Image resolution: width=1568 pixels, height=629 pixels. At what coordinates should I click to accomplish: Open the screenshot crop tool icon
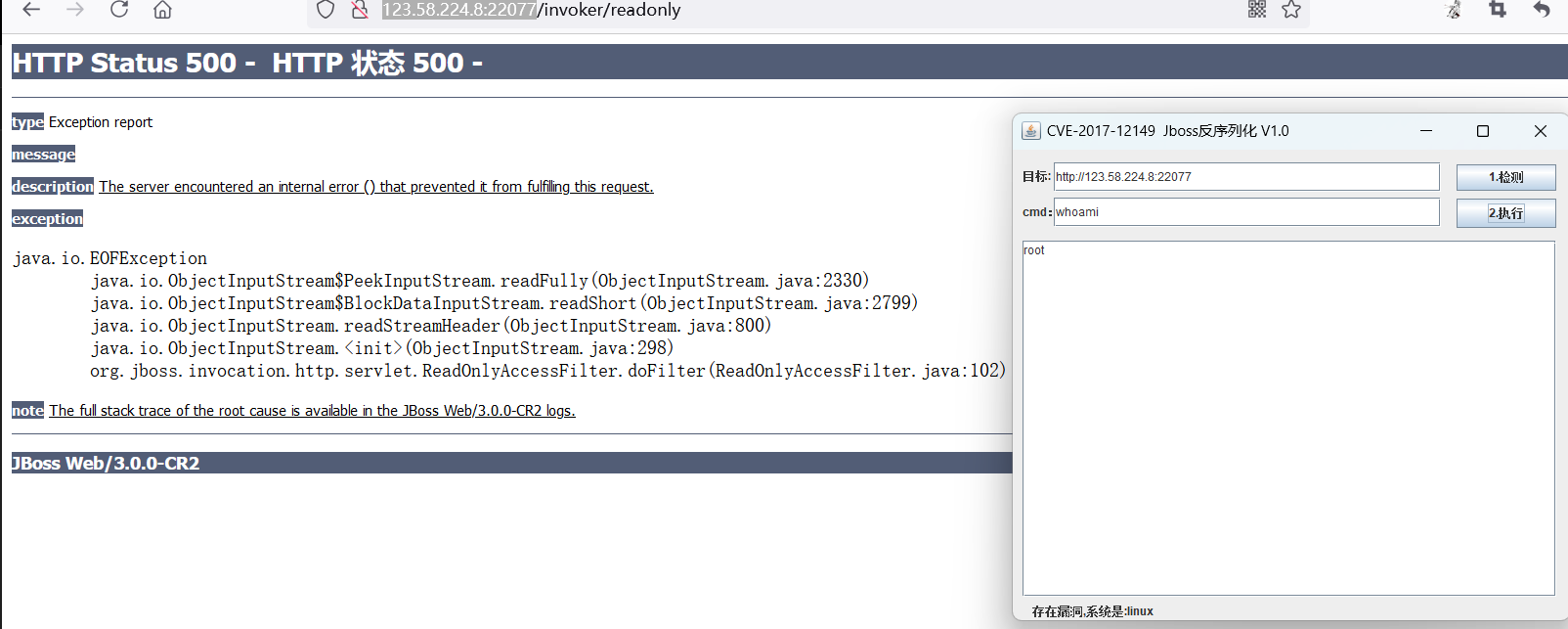pyautogui.click(x=1498, y=10)
